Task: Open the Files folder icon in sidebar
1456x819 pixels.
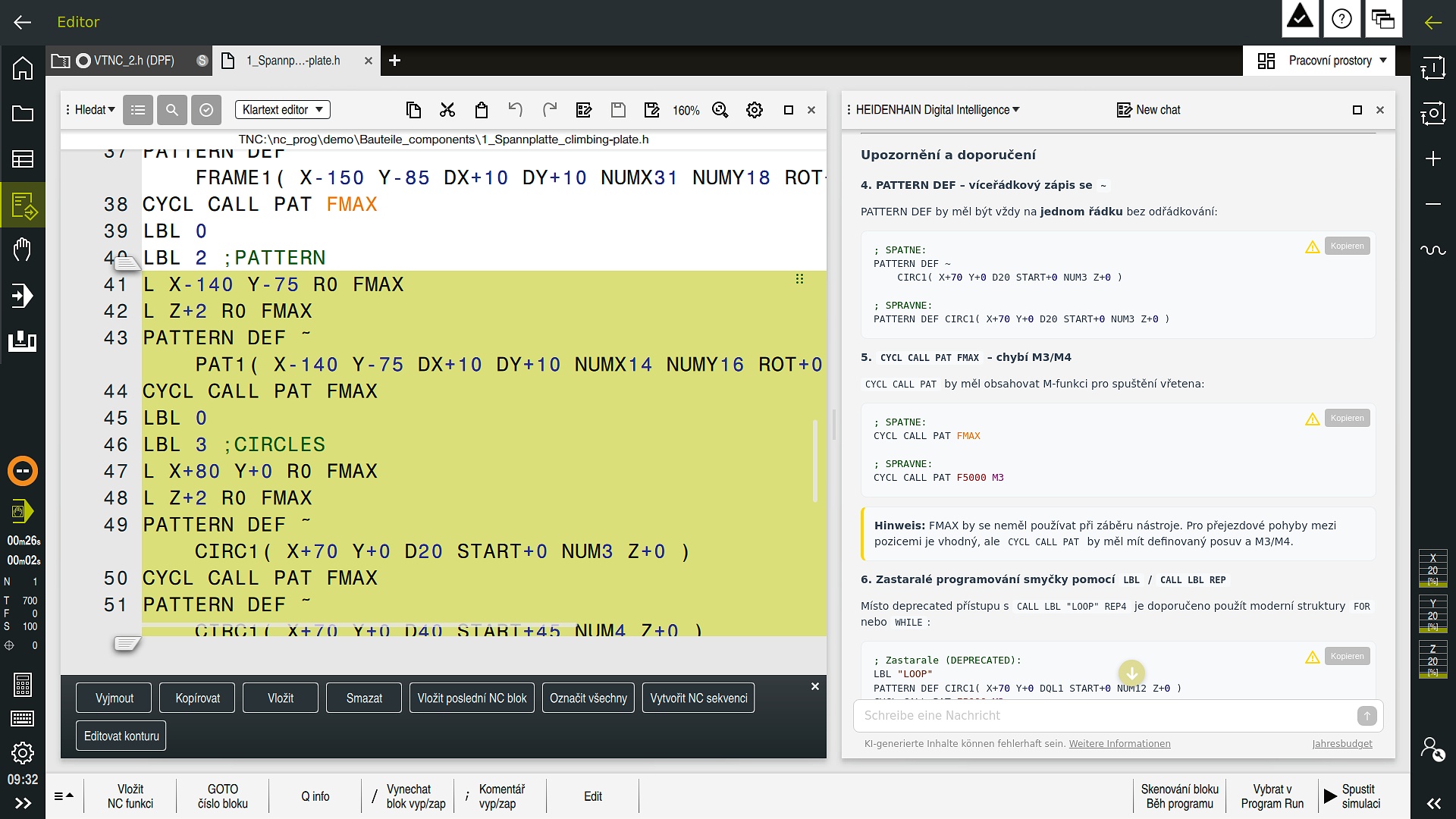Action: tap(23, 114)
